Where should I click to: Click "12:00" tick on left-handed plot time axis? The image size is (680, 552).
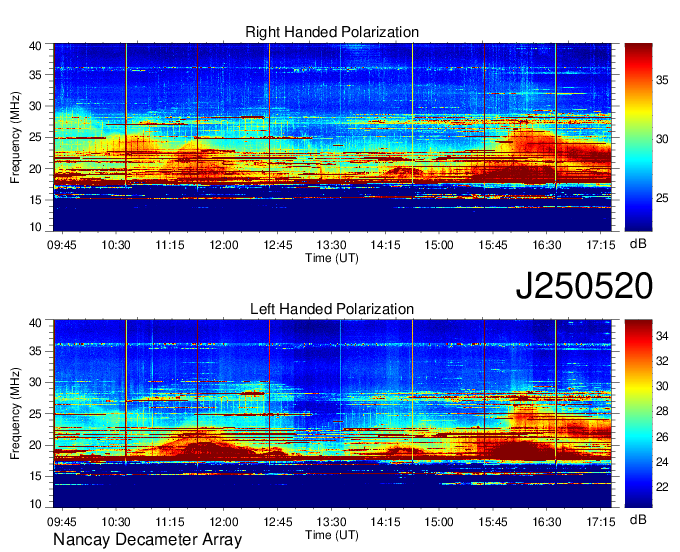tap(224, 522)
